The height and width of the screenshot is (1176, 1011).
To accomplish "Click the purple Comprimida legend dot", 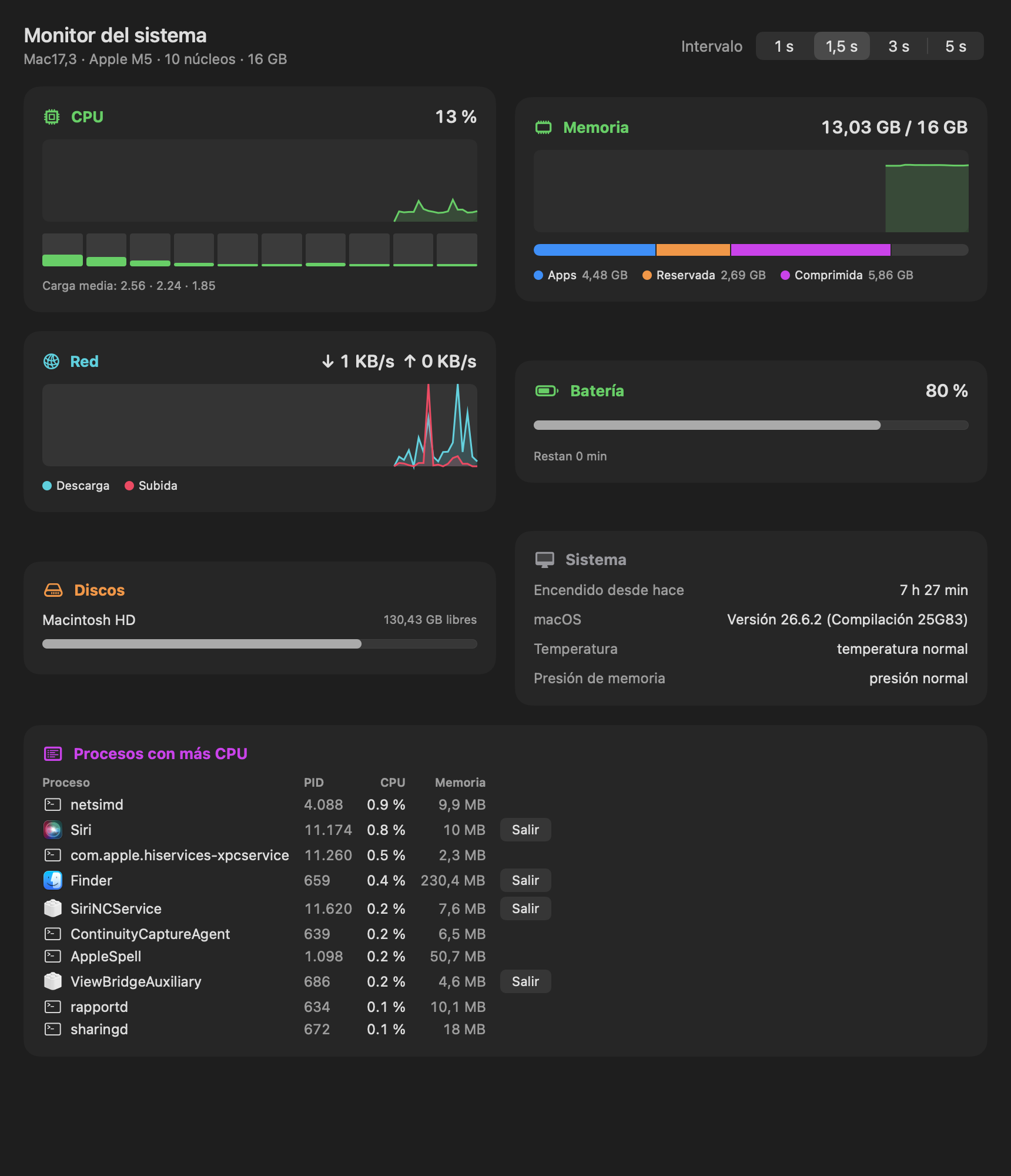I will [x=785, y=275].
